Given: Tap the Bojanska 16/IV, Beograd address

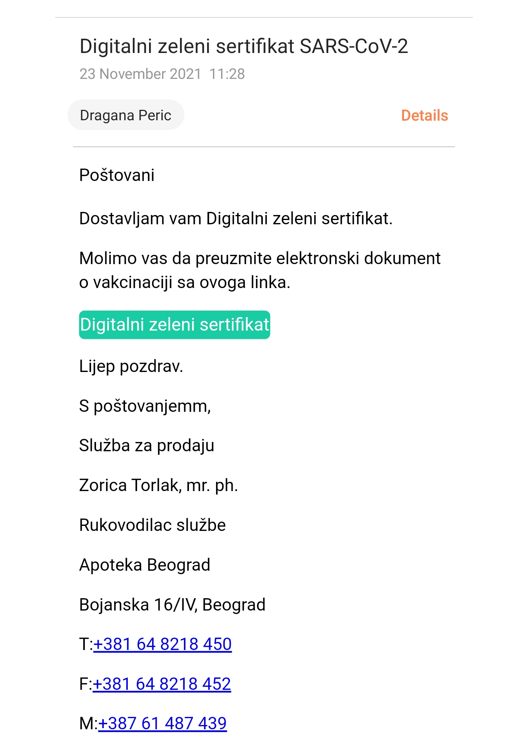Looking at the screenshot, I should tap(172, 605).
